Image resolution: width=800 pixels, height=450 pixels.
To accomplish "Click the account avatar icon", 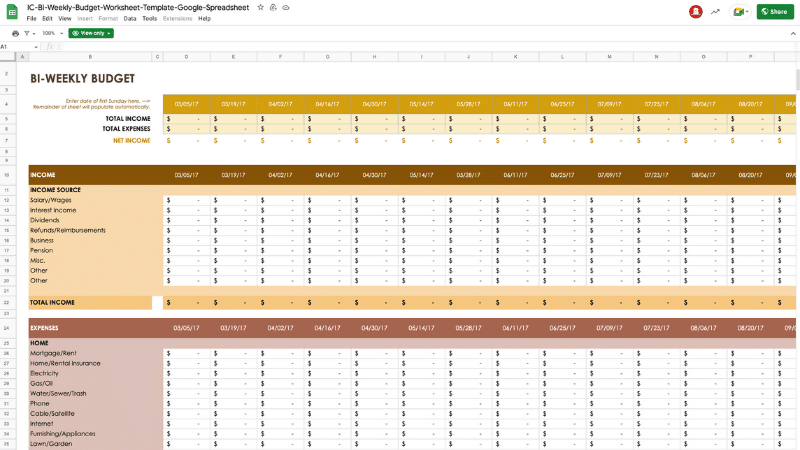I will [x=695, y=11].
